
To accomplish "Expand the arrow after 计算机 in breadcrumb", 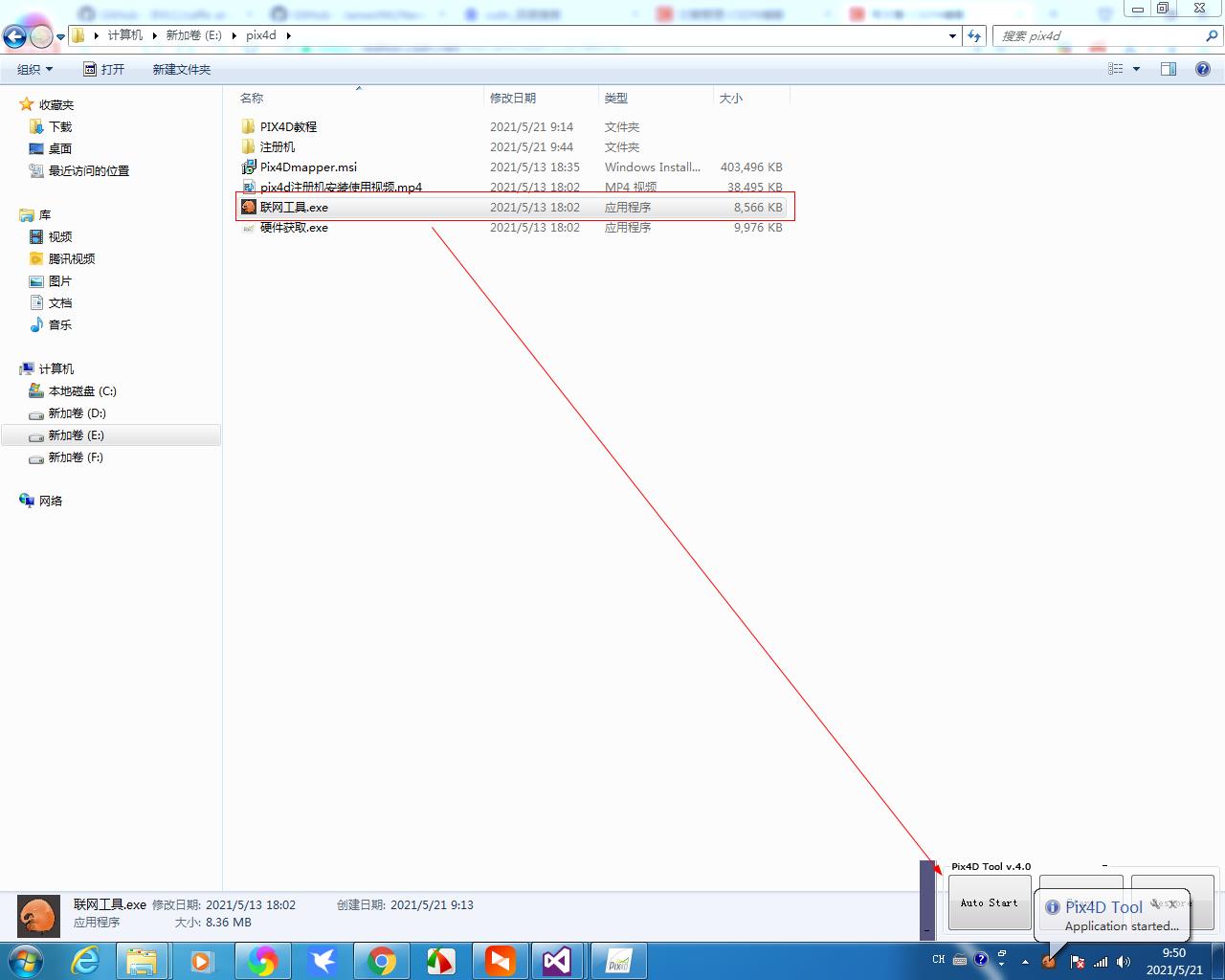I will pos(154,35).
